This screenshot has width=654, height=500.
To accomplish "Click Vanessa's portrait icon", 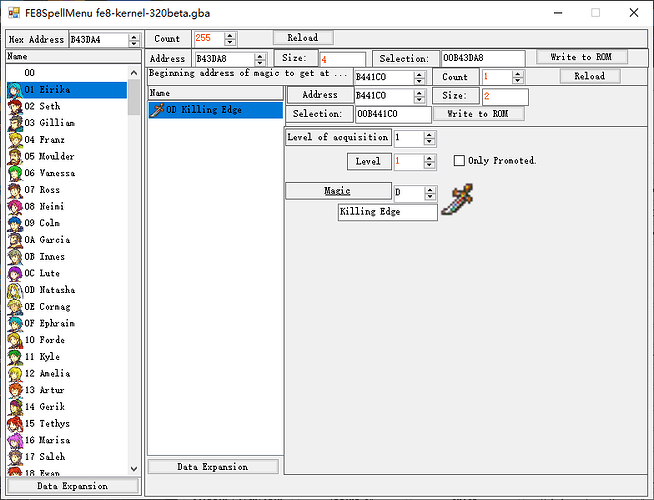I will [15, 173].
